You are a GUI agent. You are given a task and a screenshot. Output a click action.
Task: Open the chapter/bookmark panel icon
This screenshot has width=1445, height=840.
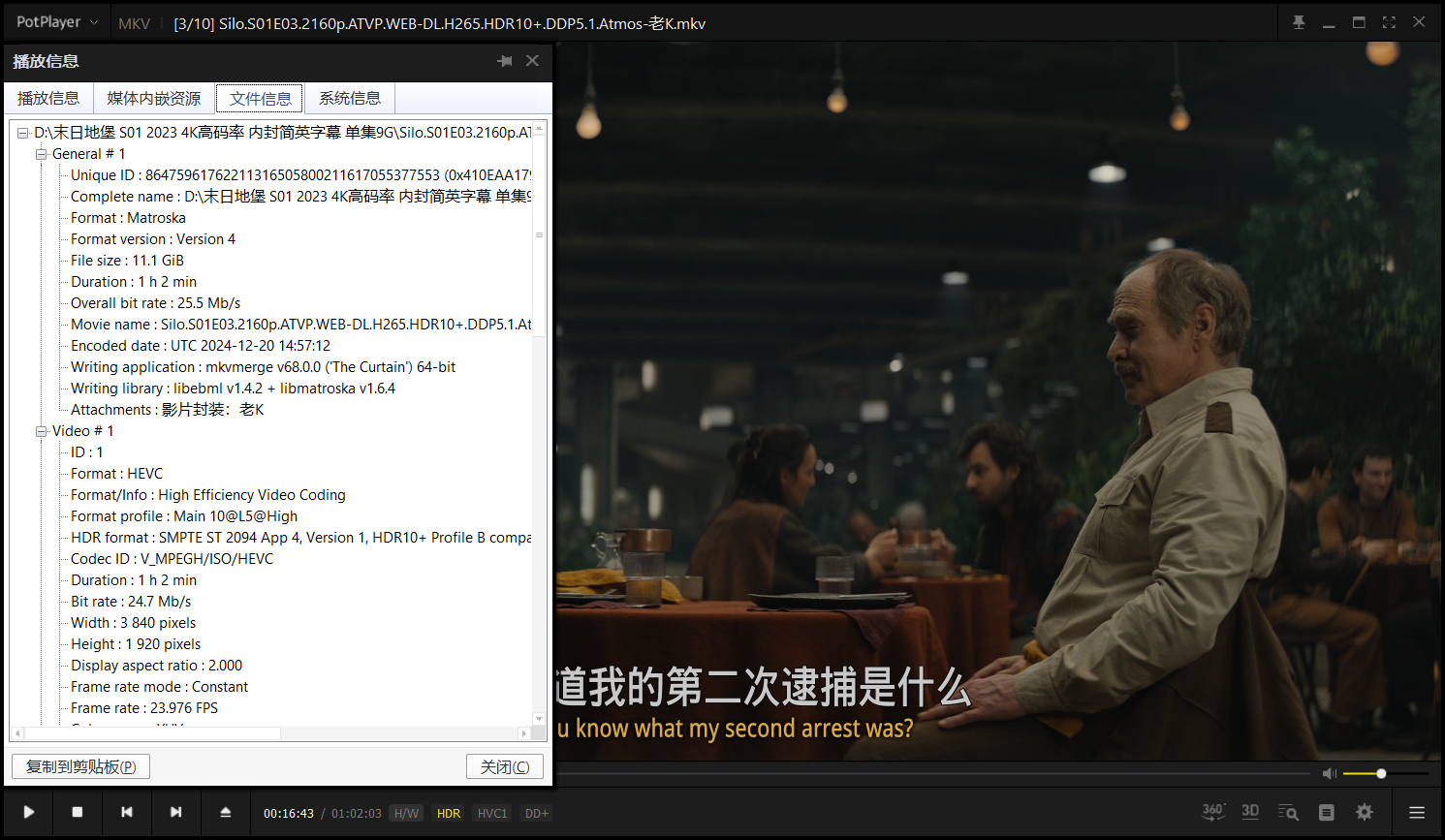pos(1327,813)
